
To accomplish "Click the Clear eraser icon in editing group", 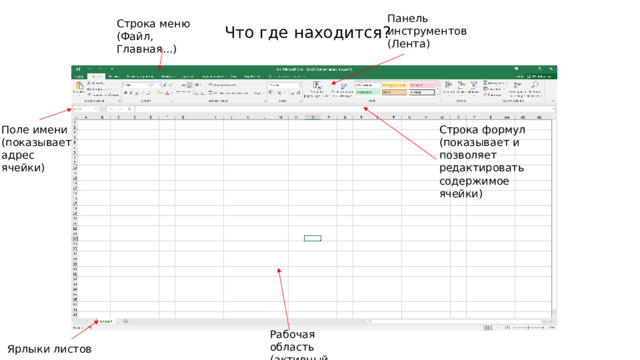I will tap(485, 94).
